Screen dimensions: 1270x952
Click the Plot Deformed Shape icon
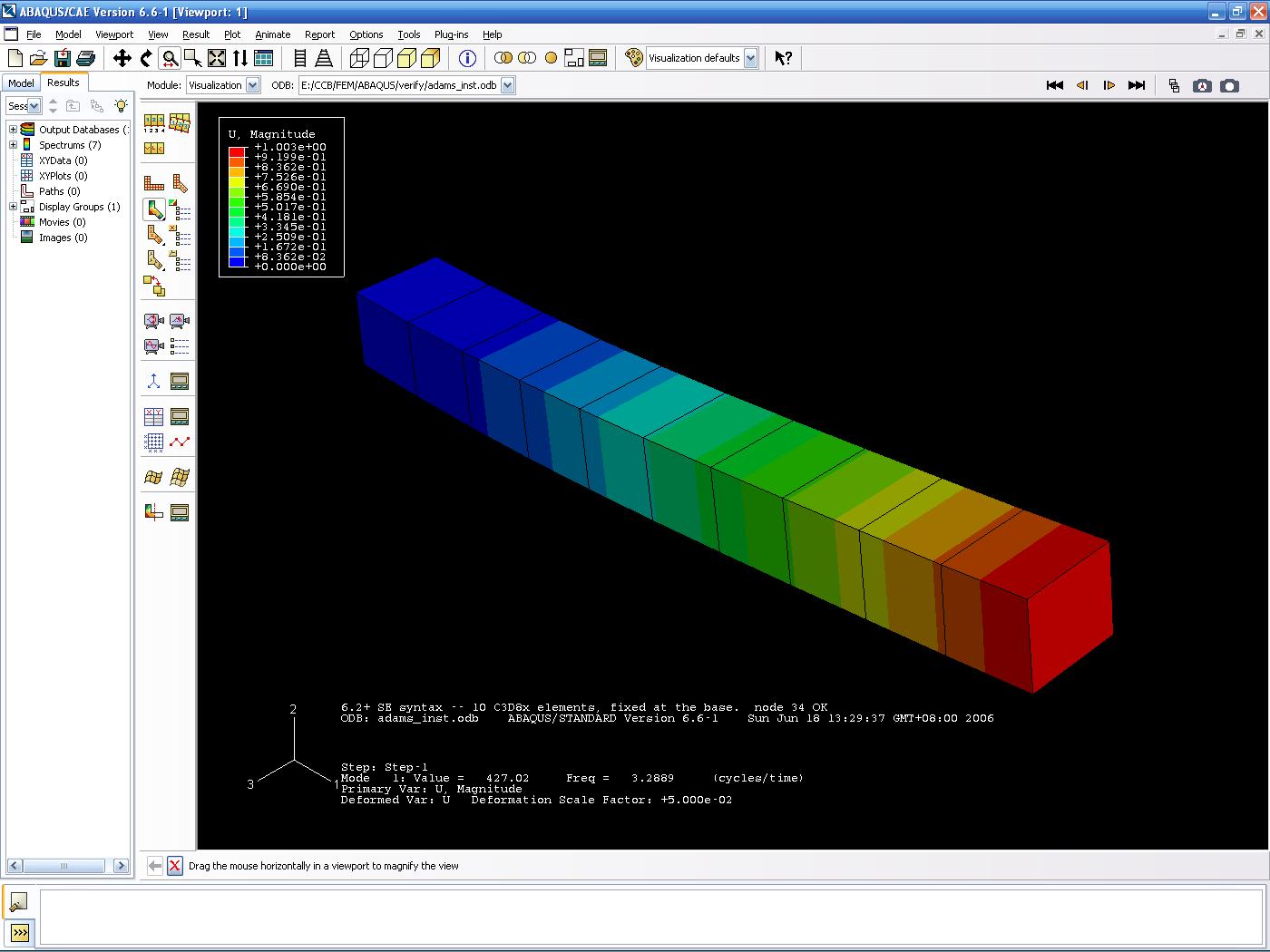(180, 184)
